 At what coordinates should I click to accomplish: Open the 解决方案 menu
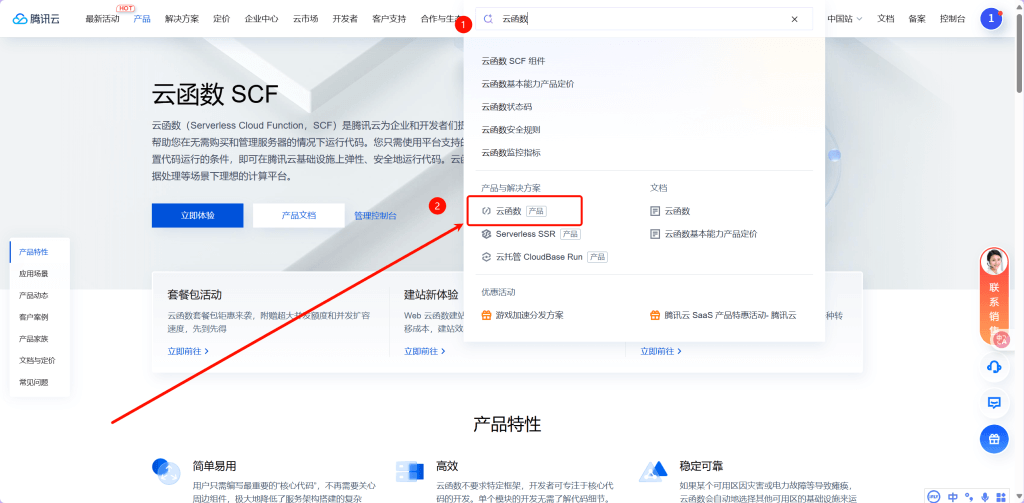182,19
